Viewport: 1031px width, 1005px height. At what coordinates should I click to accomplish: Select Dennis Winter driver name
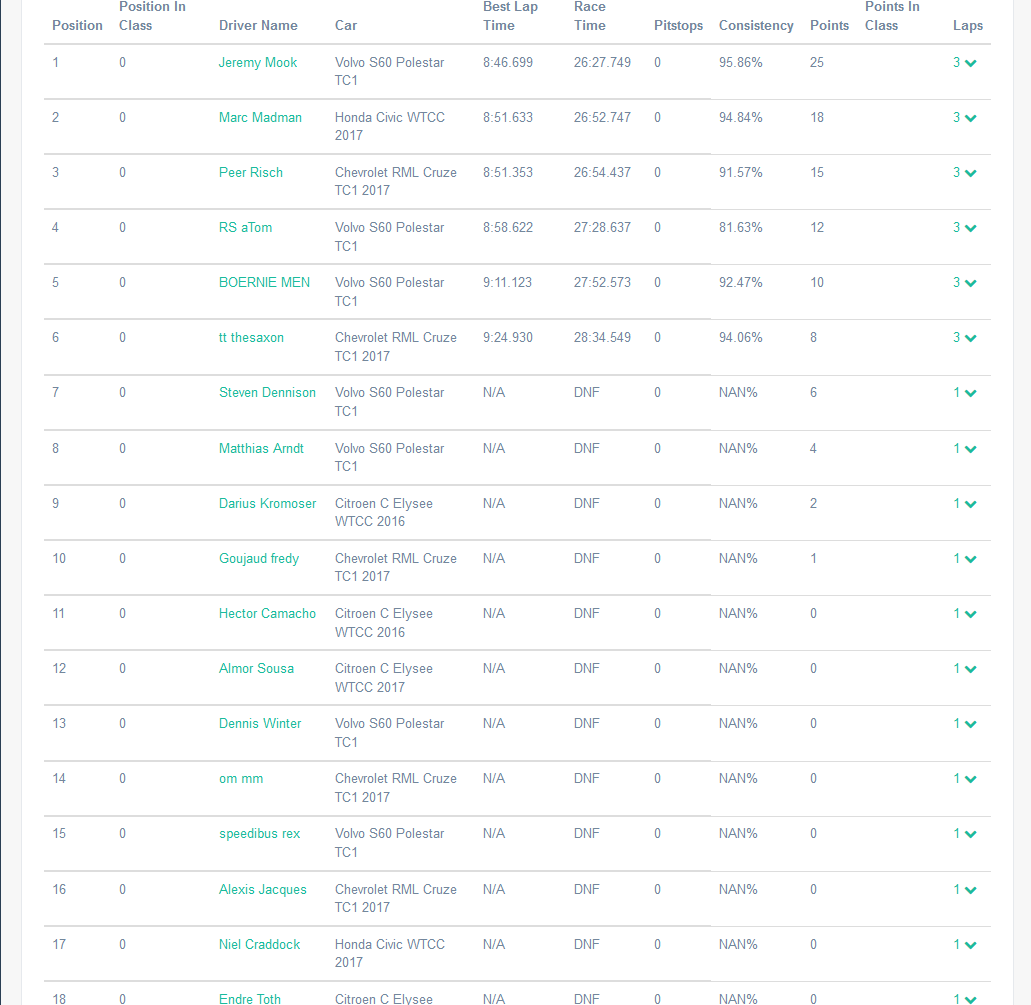pyautogui.click(x=260, y=723)
